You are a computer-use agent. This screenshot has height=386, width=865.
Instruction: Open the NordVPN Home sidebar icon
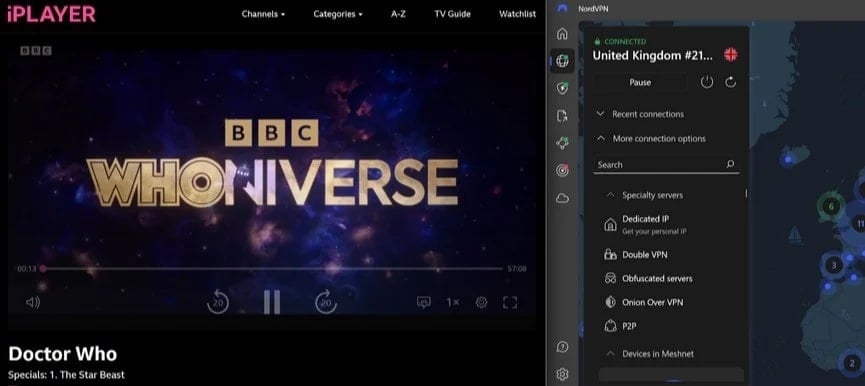pos(562,34)
